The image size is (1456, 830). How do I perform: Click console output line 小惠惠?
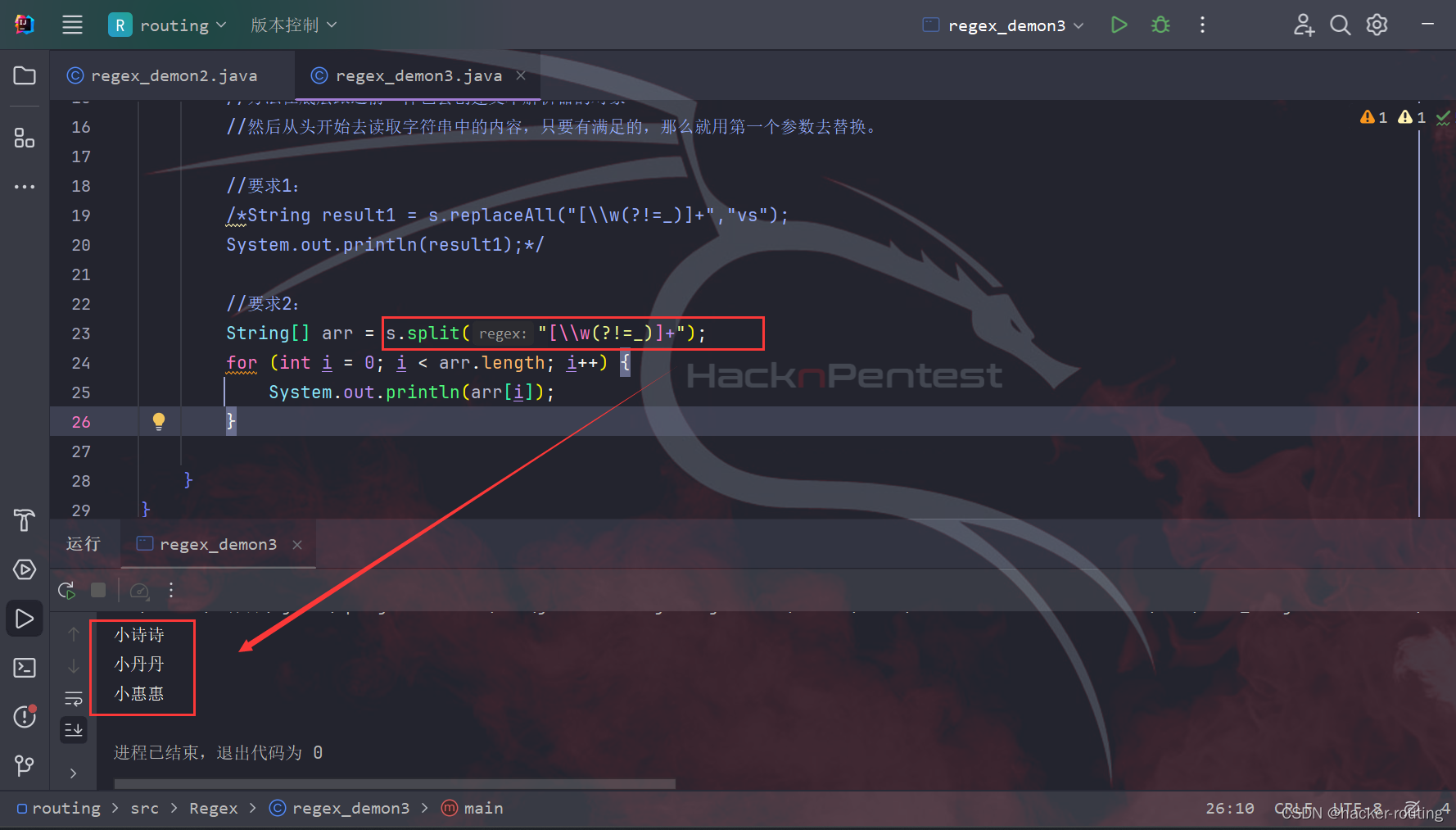139,694
